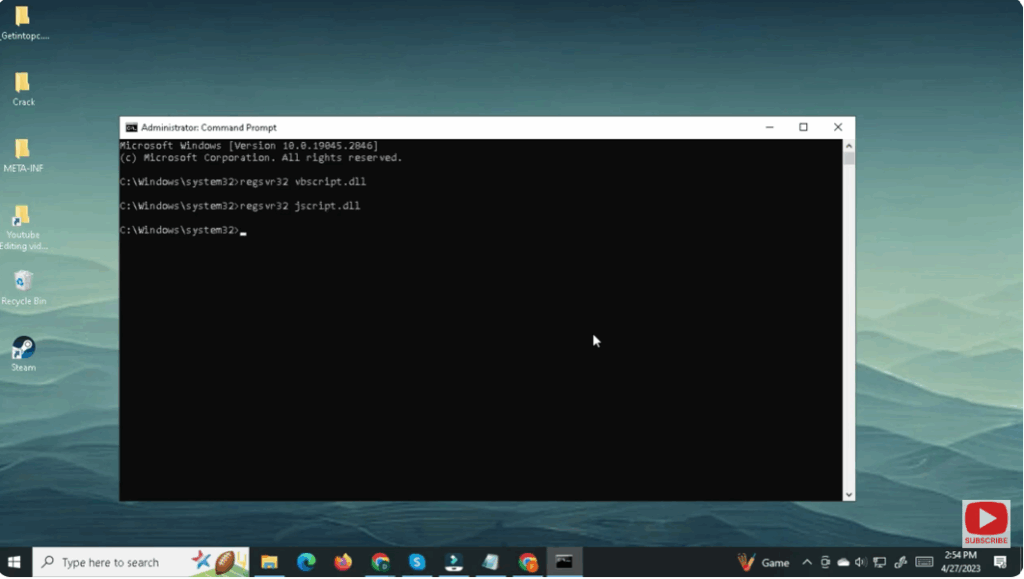Screen dimensions: 1024x579
Task: Launch Firefox from the taskbar
Action: coord(342,562)
